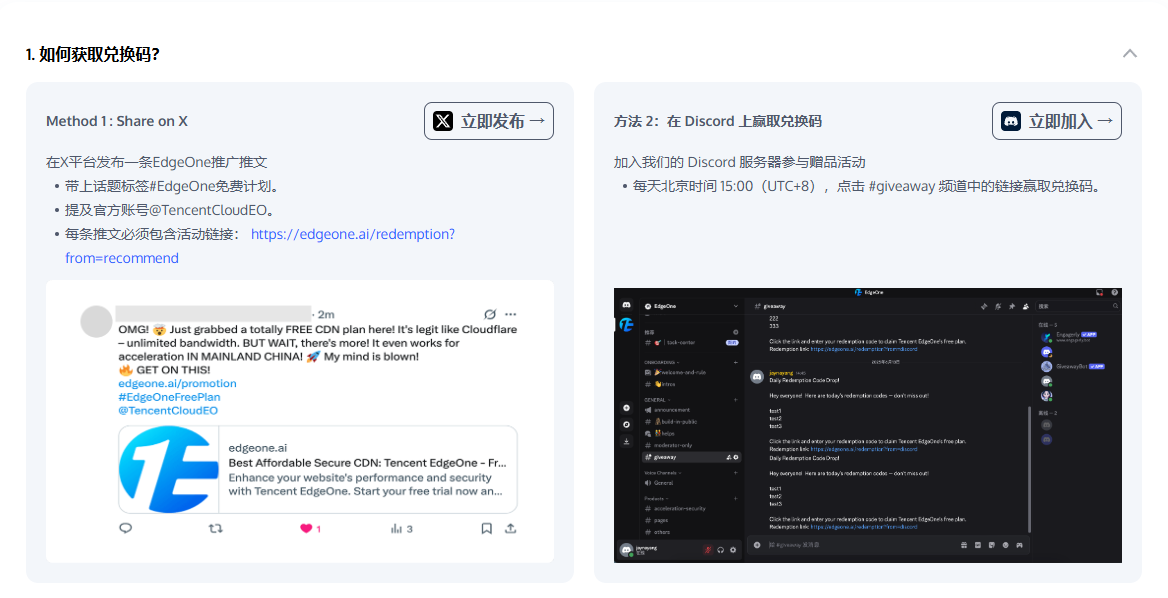The image size is (1168, 598).
Task: Collapse the ONBOARDING channel category
Action: (x=660, y=362)
